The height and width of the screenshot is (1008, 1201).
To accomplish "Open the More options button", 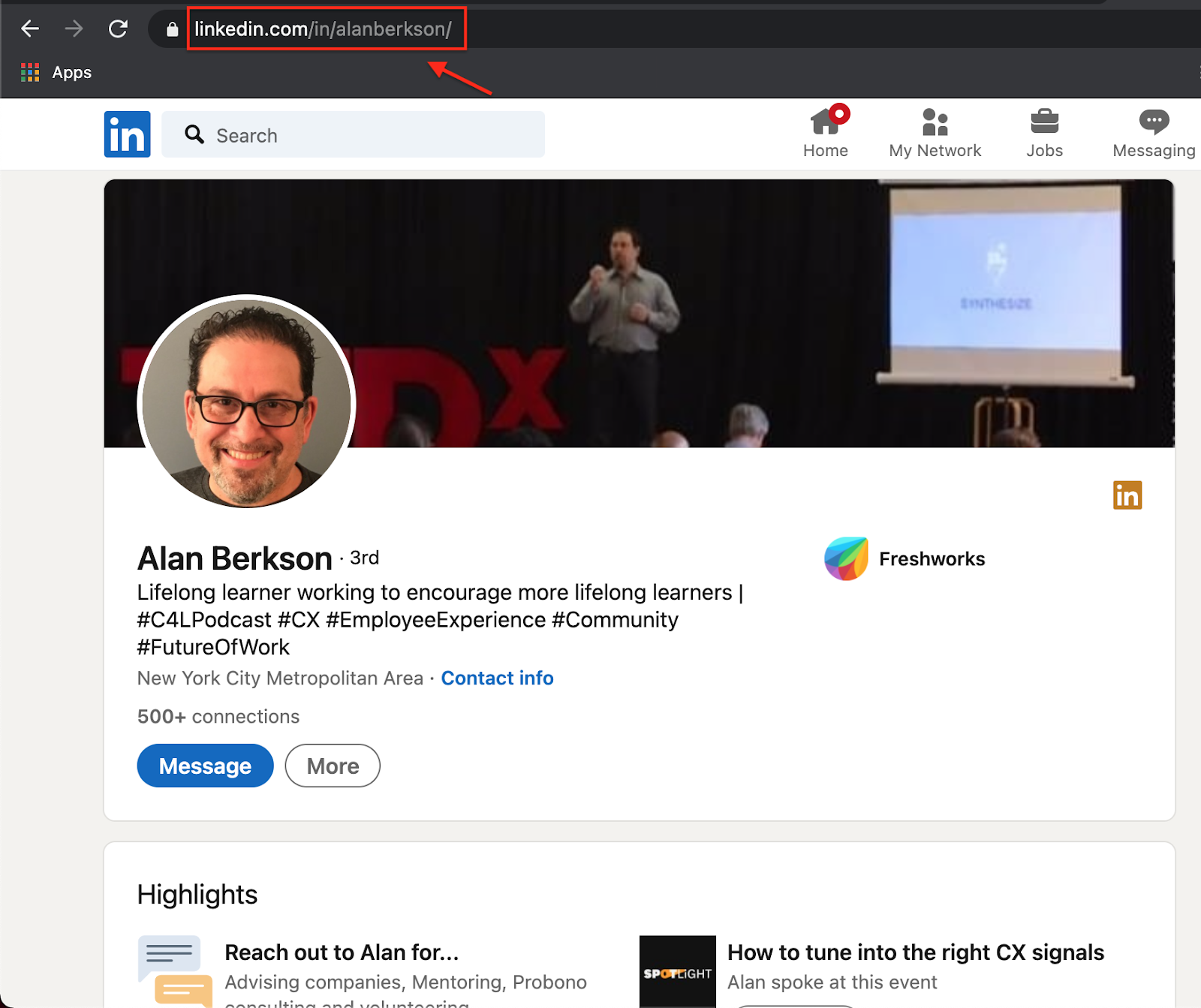I will click(333, 766).
